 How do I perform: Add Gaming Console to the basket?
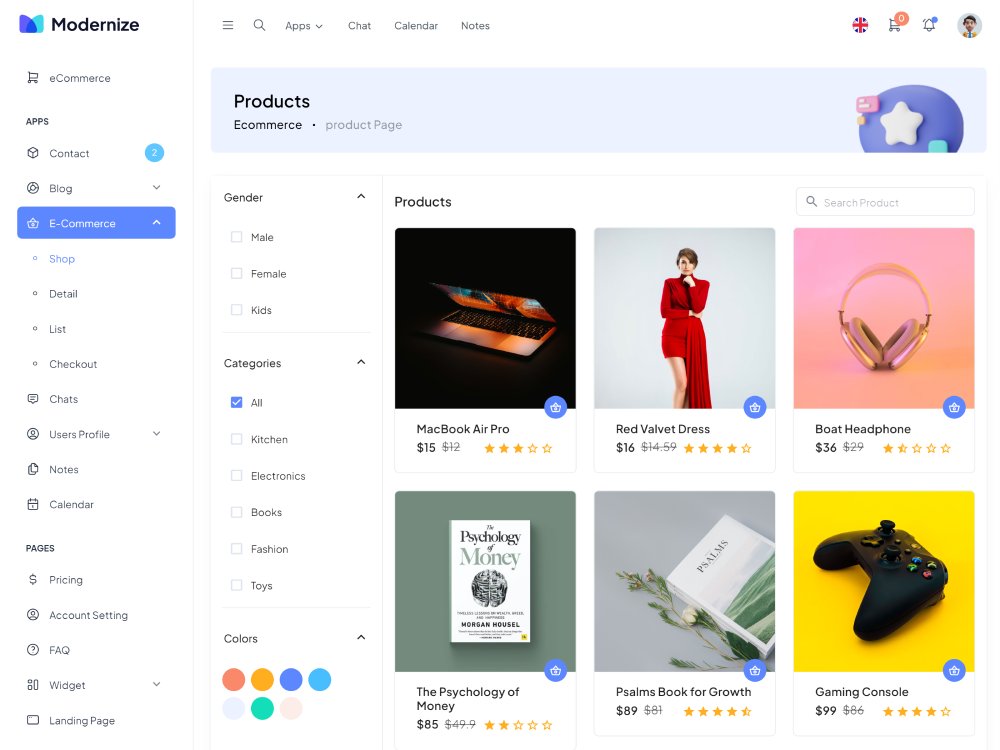click(x=954, y=670)
